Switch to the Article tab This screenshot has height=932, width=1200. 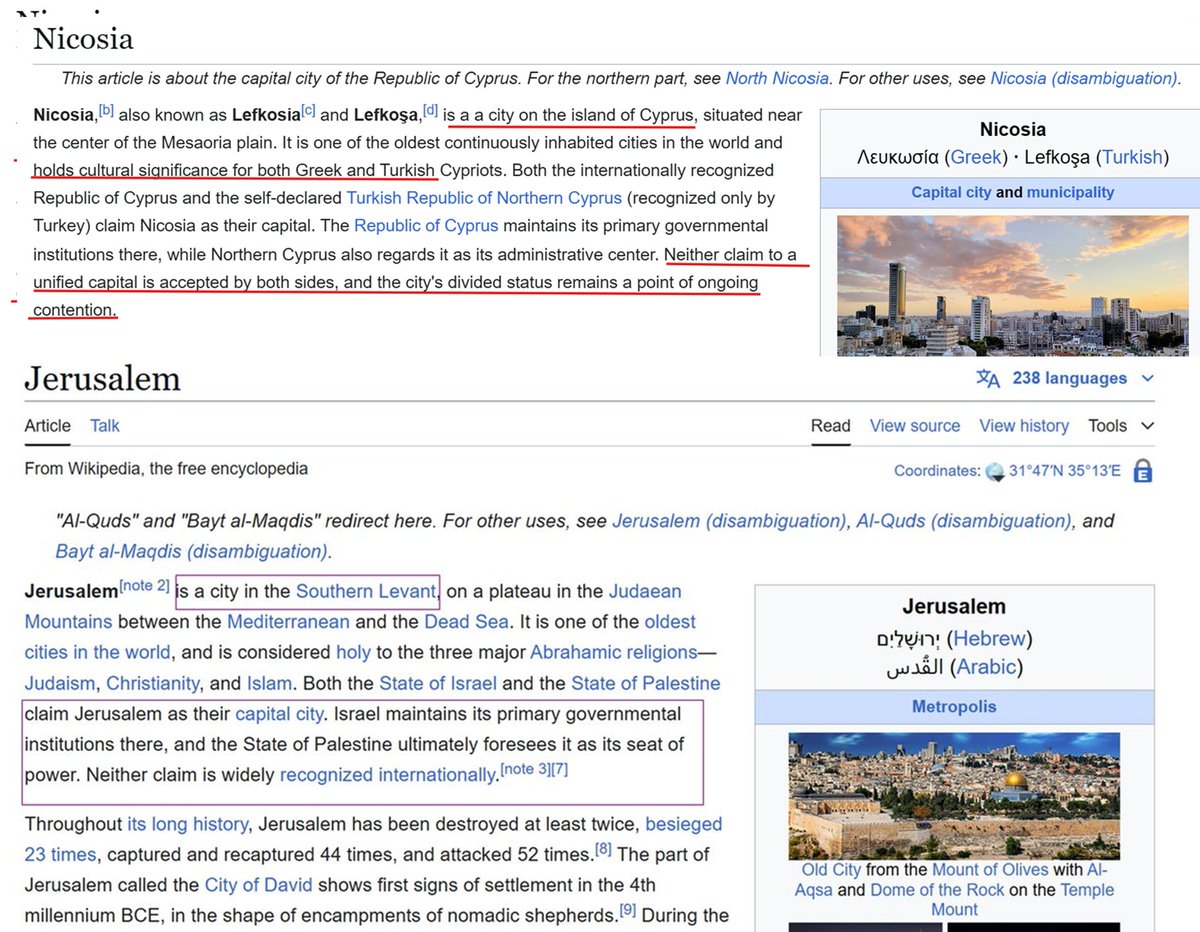47,426
